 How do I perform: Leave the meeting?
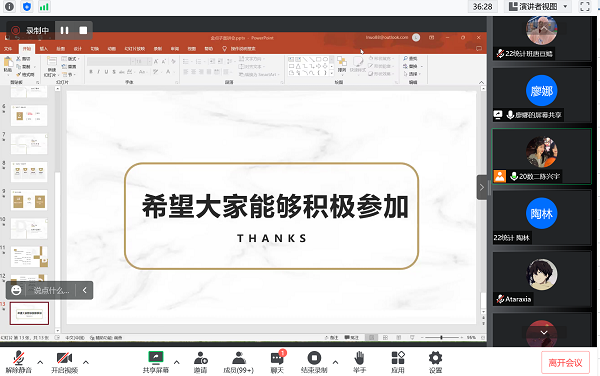565,362
